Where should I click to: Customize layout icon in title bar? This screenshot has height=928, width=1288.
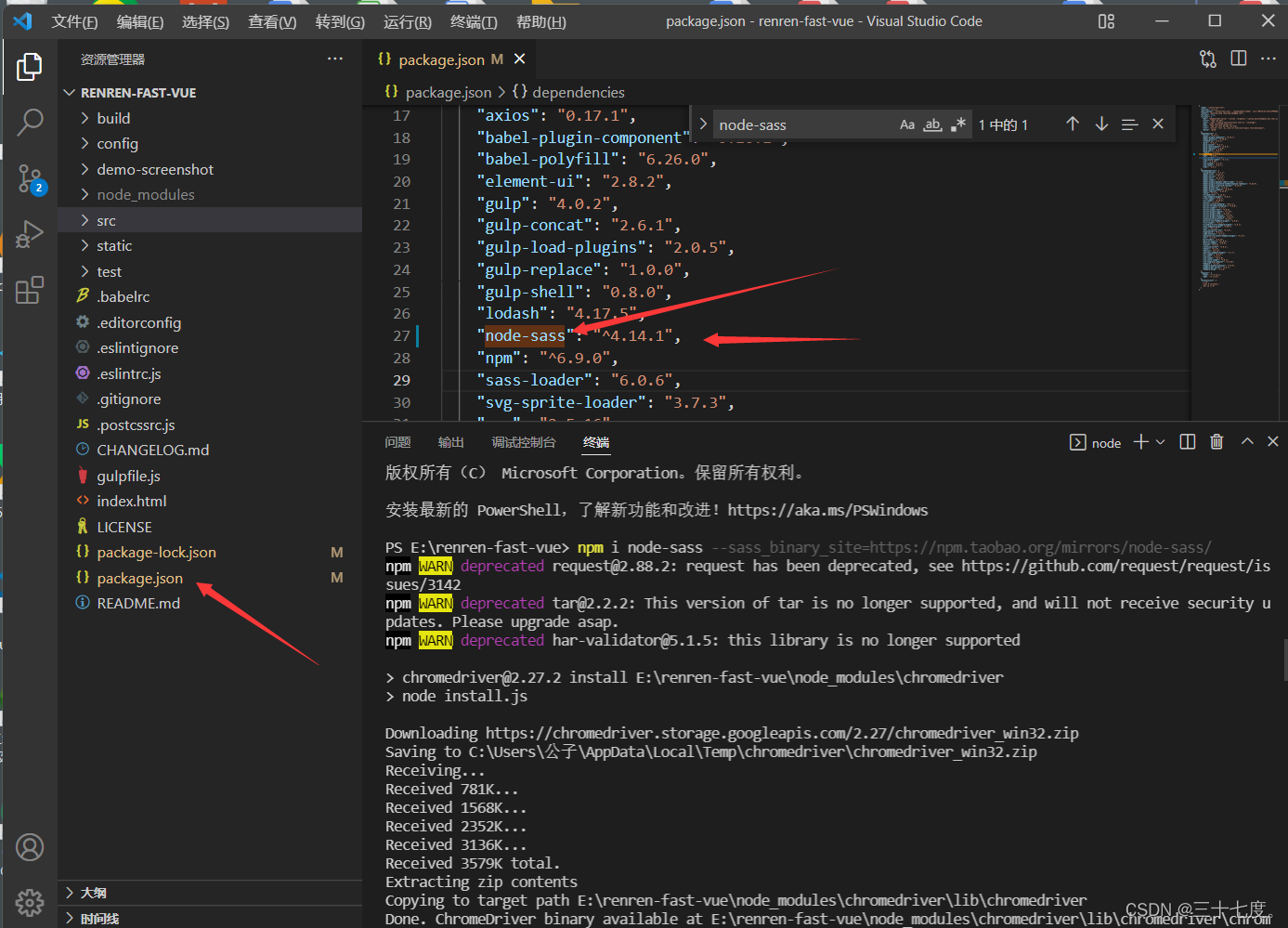coord(1106,20)
